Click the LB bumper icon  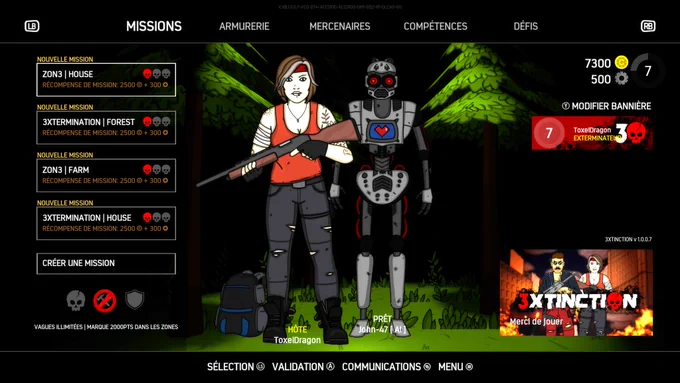tap(32, 26)
